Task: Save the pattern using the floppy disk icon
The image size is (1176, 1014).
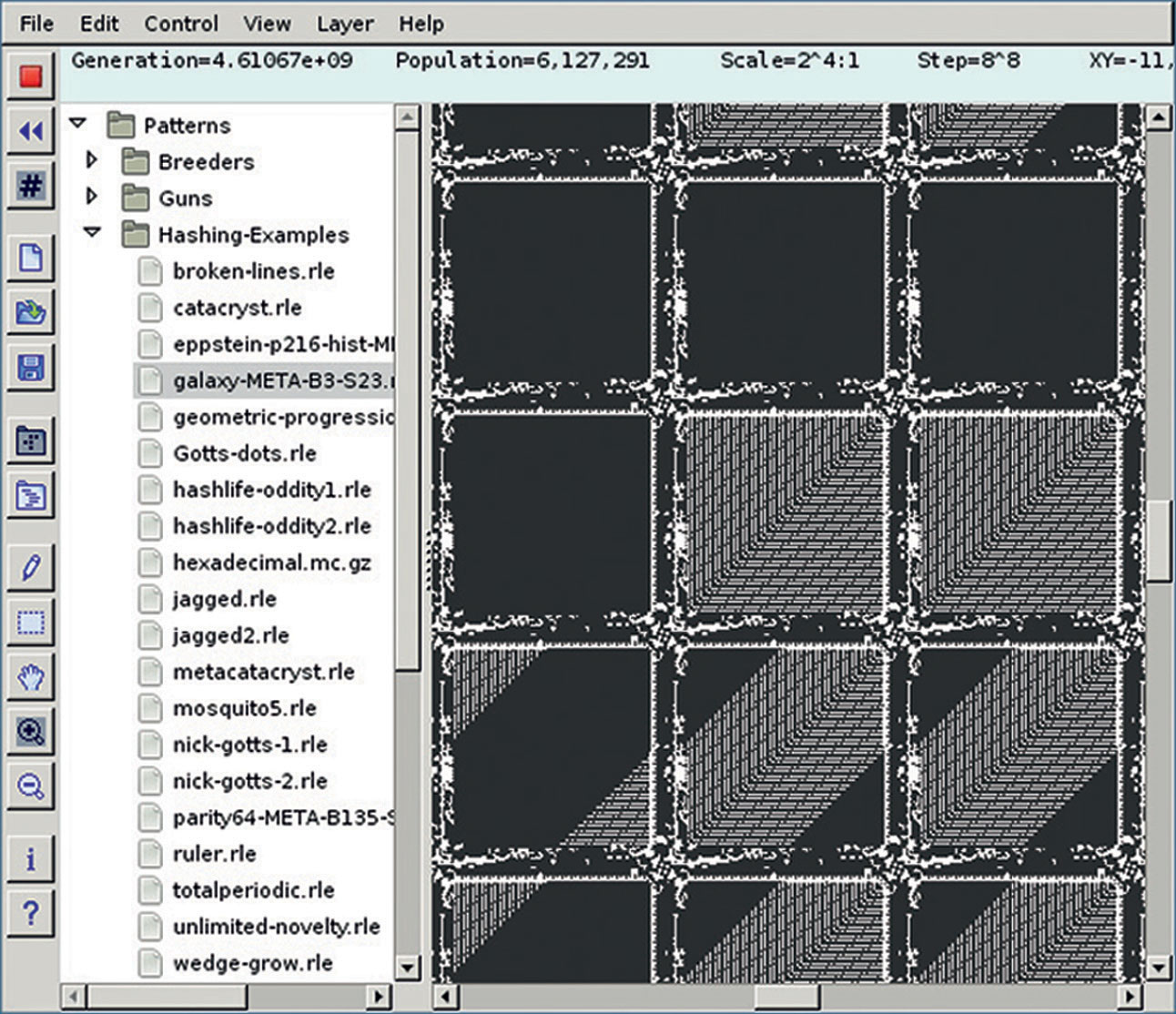Action: click(31, 369)
